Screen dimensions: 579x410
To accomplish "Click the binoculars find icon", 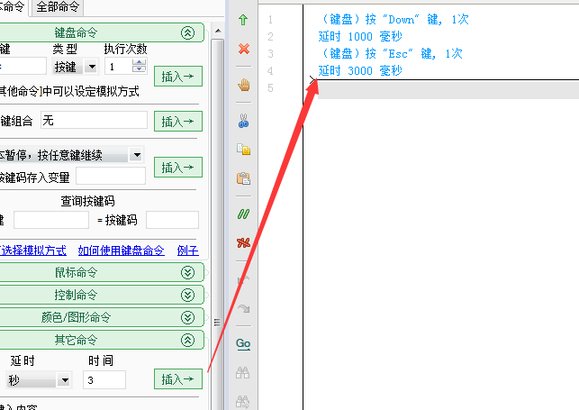I will click(243, 373).
